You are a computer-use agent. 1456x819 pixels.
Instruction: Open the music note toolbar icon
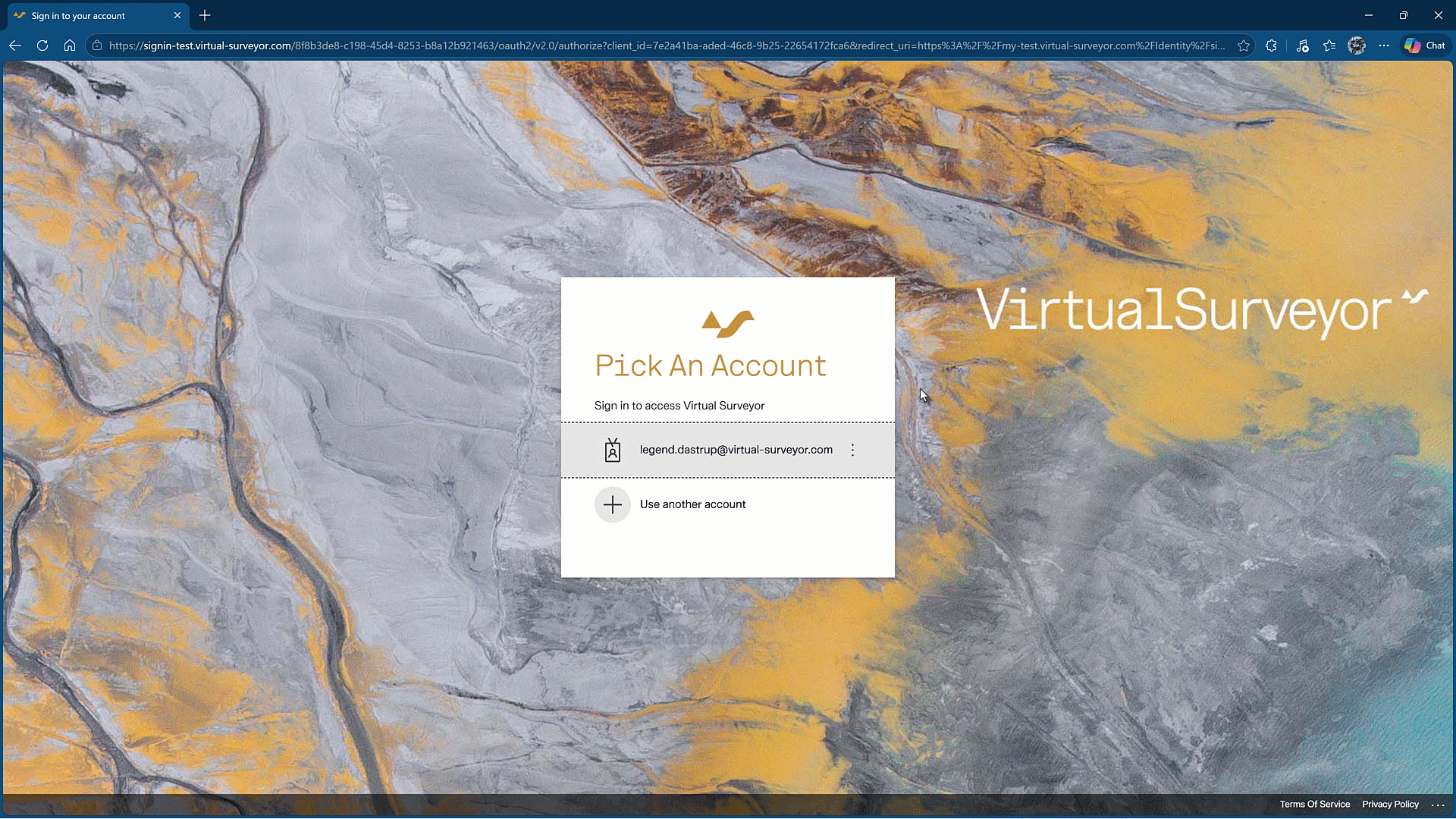point(1303,45)
